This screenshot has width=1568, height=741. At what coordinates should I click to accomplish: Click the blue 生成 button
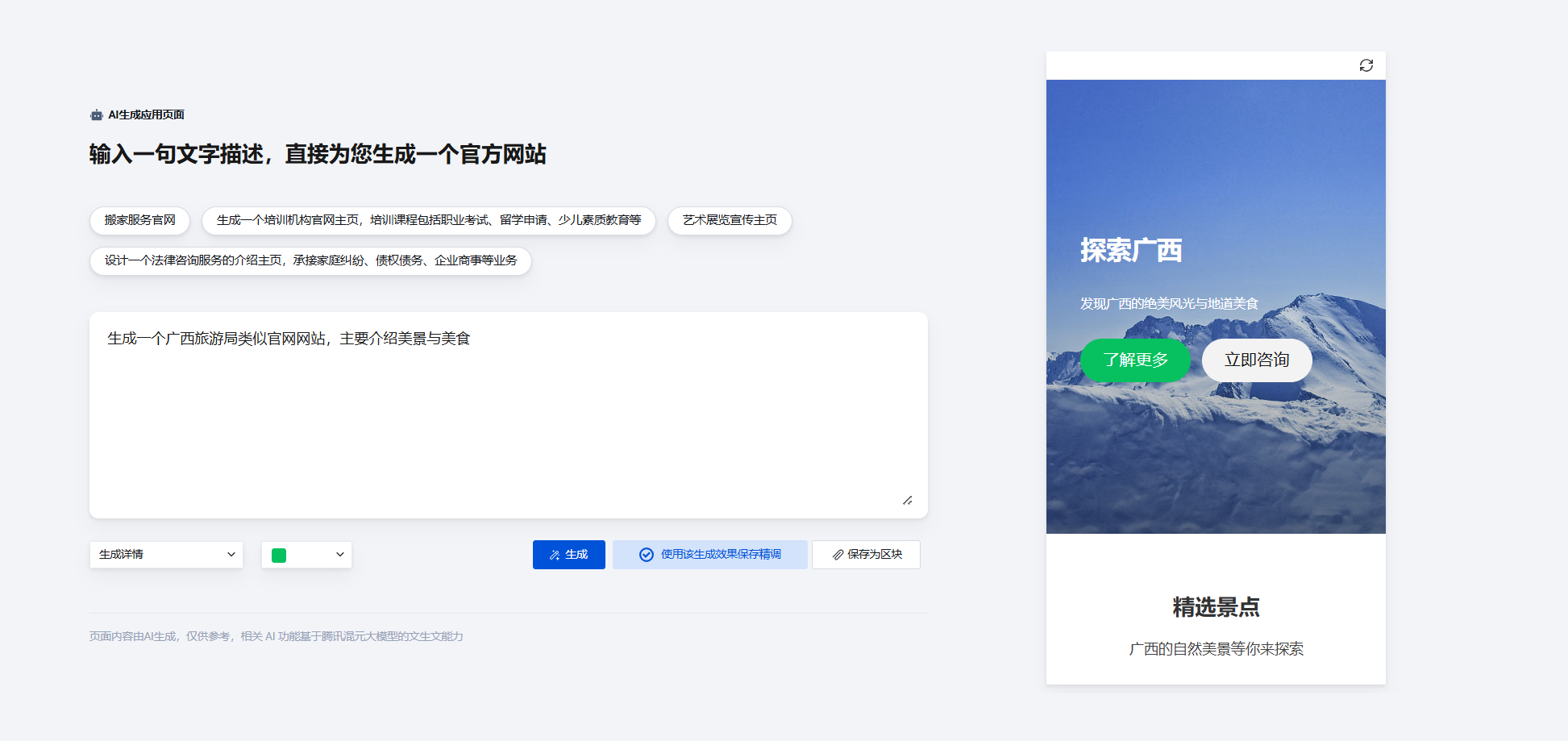568,555
